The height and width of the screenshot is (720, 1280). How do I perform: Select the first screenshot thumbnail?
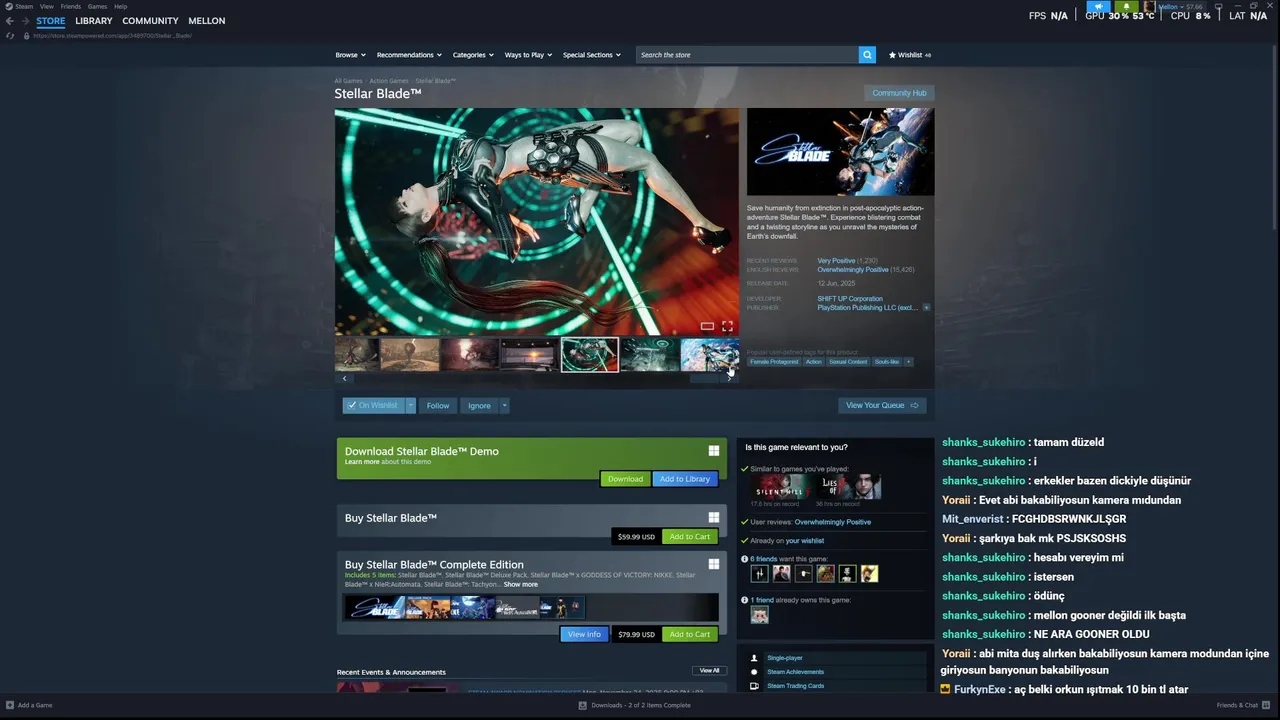tap(357, 354)
